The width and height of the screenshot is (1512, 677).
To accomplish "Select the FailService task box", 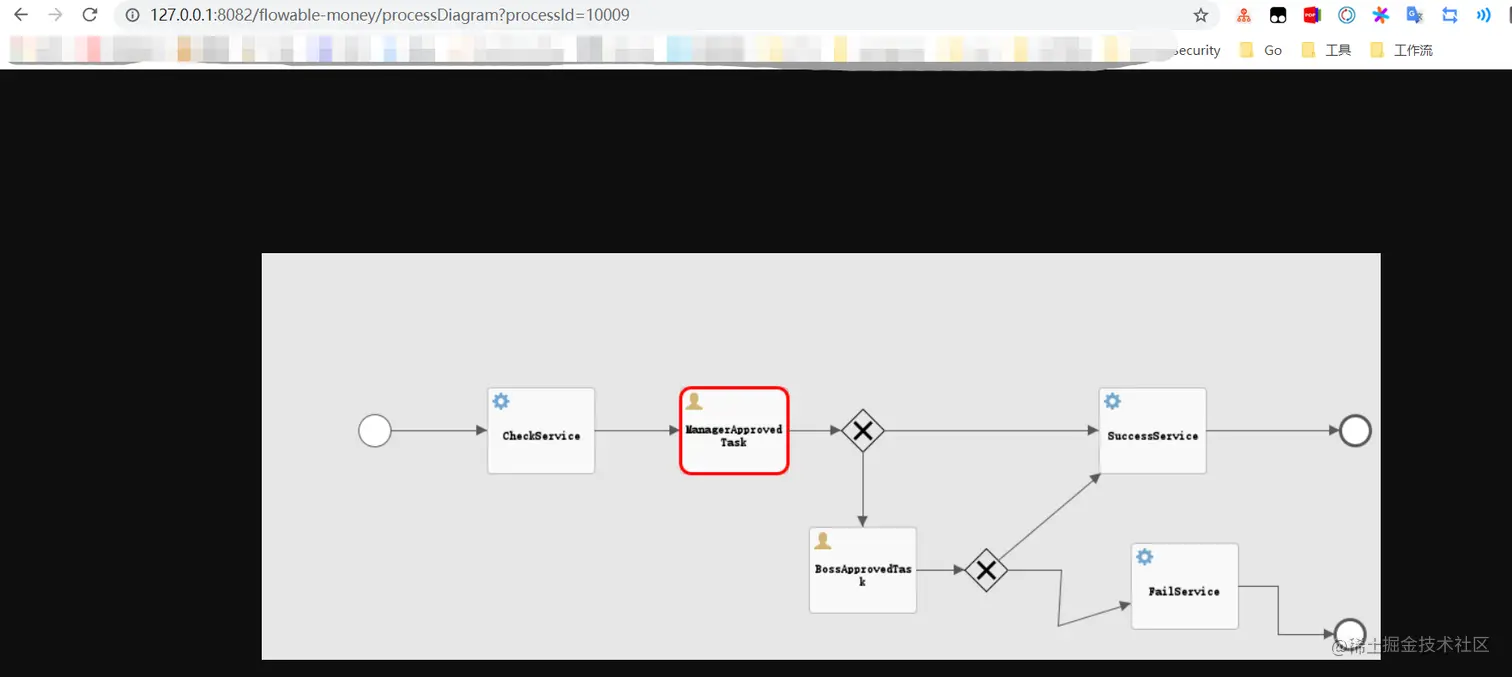I will coord(1185,586).
